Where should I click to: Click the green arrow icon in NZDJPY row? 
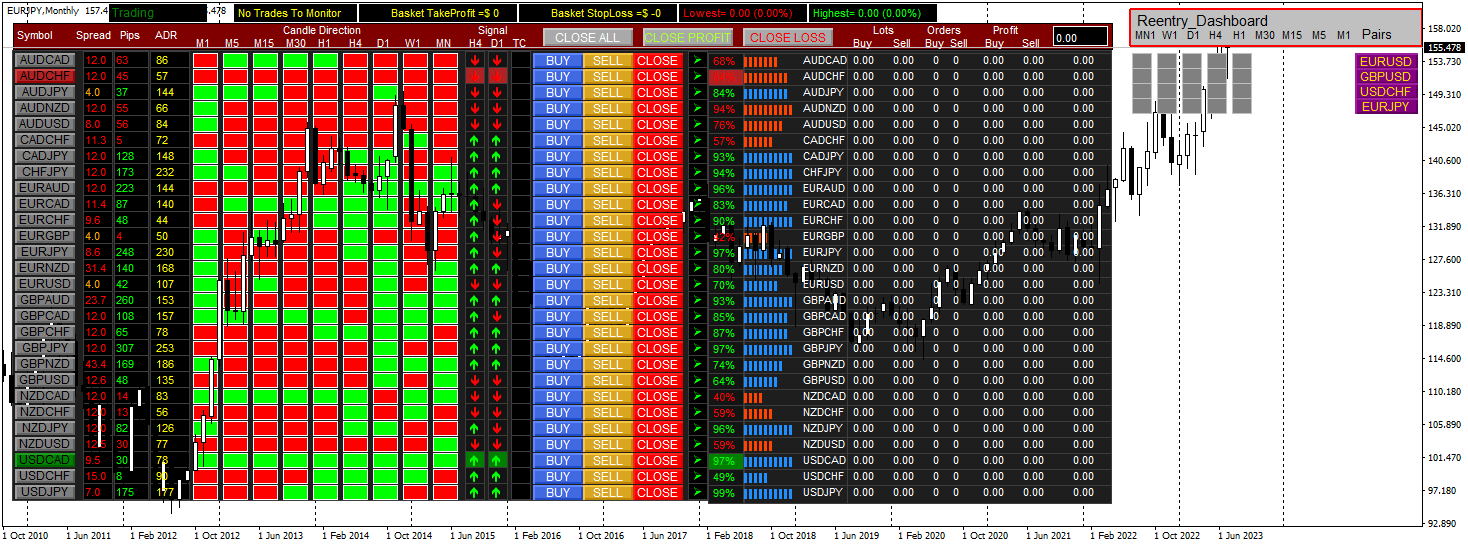click(698, 429)
